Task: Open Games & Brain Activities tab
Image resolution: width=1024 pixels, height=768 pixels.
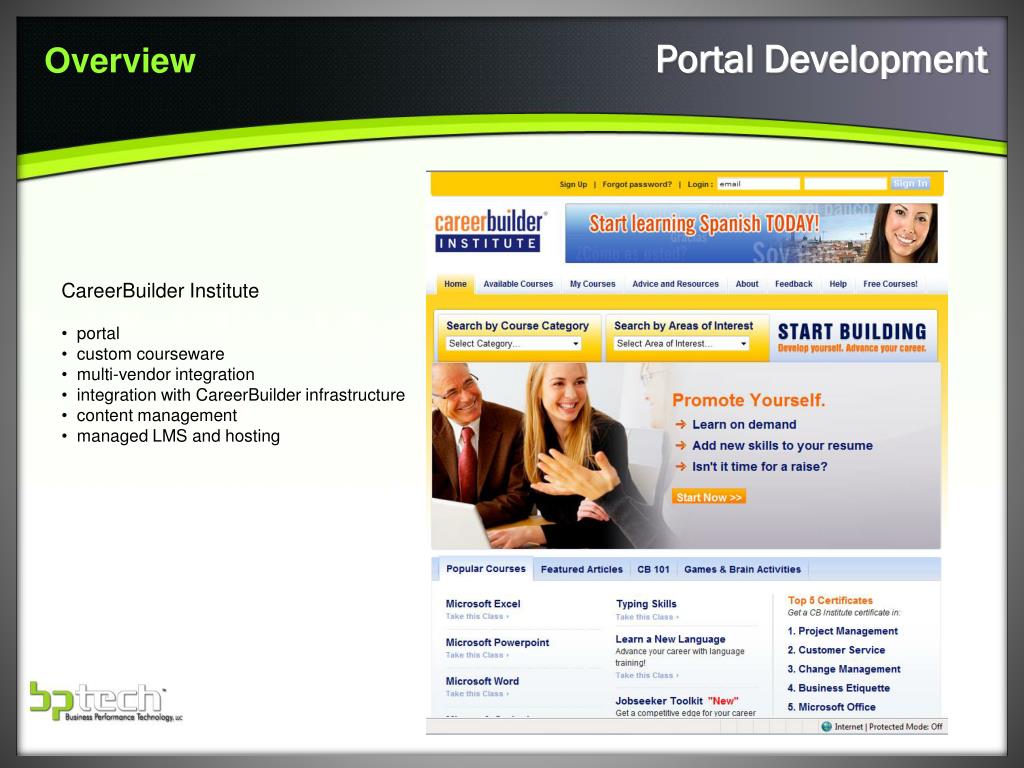Action: tap(742, 569)
